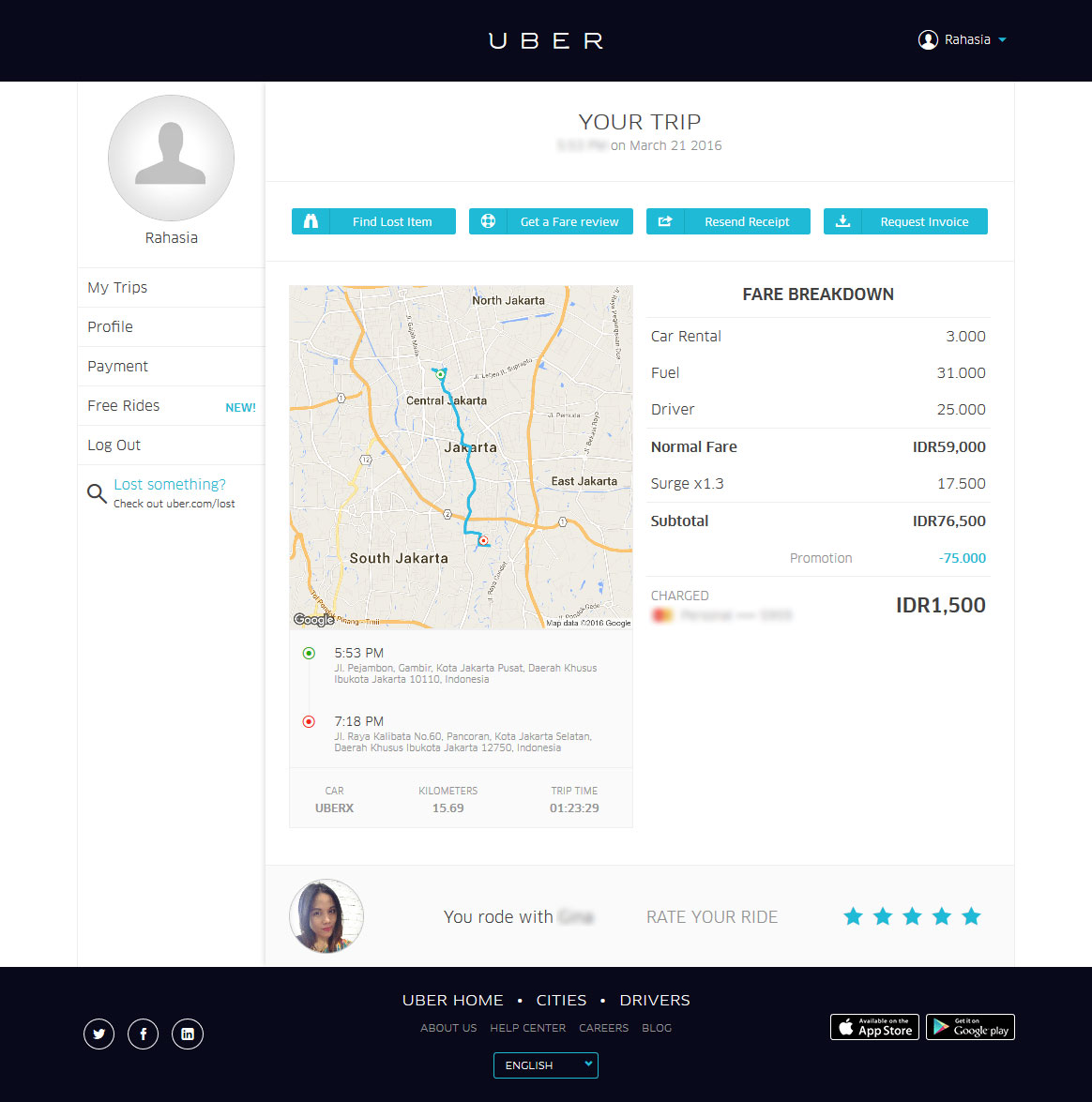Click the UBERX car type value
The height and width of the screenshot is (1102, 1092).
(334, 808)
